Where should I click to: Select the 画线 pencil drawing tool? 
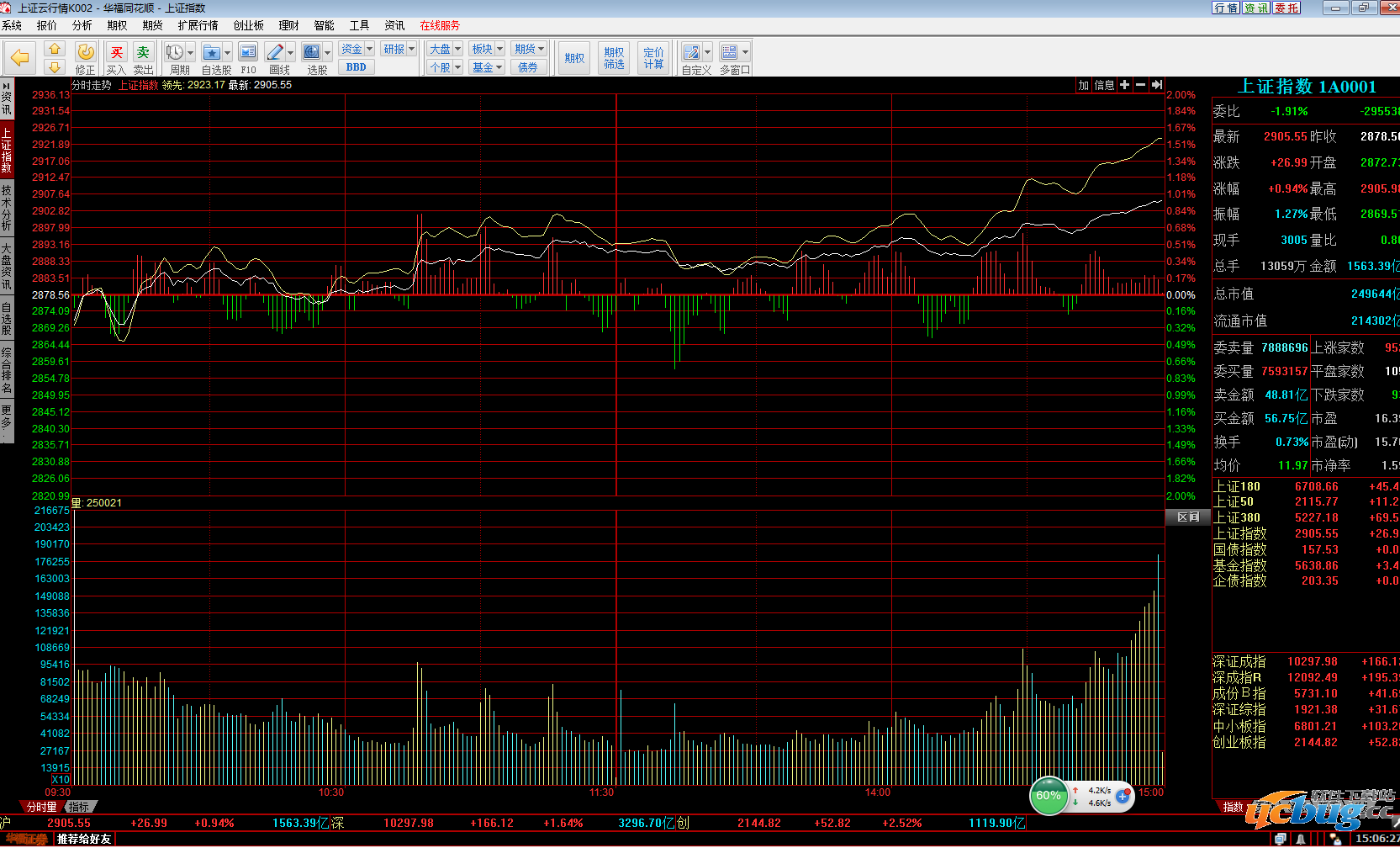(274, 52)
